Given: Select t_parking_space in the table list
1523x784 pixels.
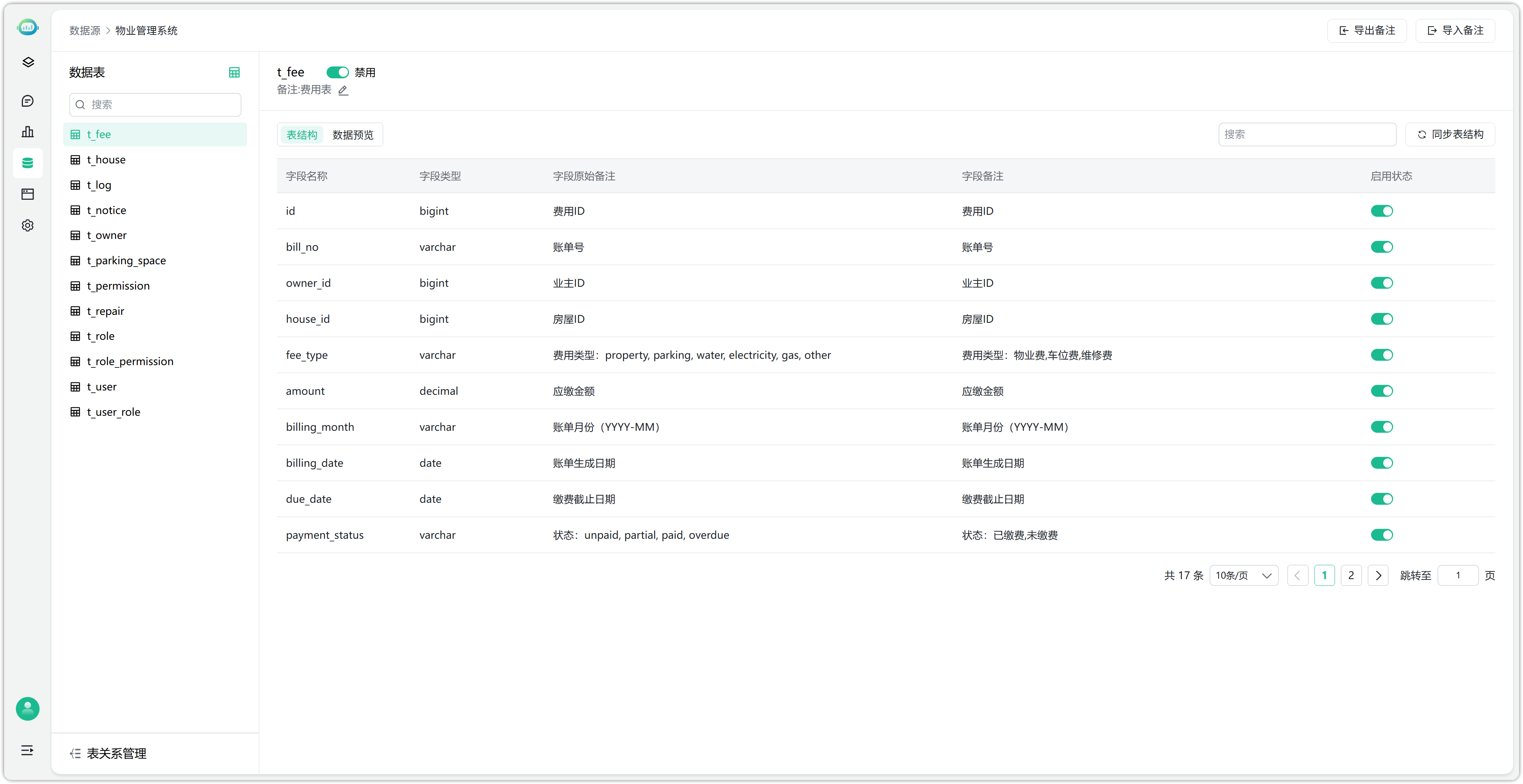Looking at the screenshot, I should (126, 261).
